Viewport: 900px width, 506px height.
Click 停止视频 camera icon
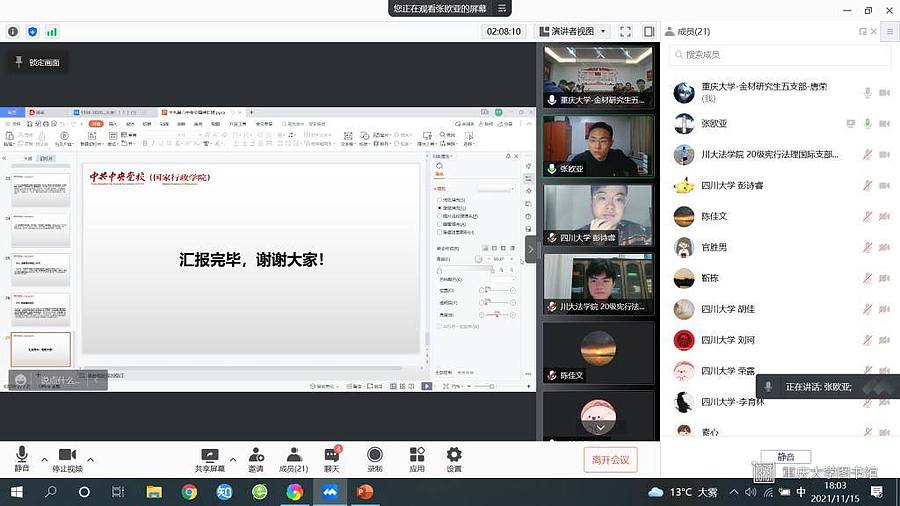[67, 455]
